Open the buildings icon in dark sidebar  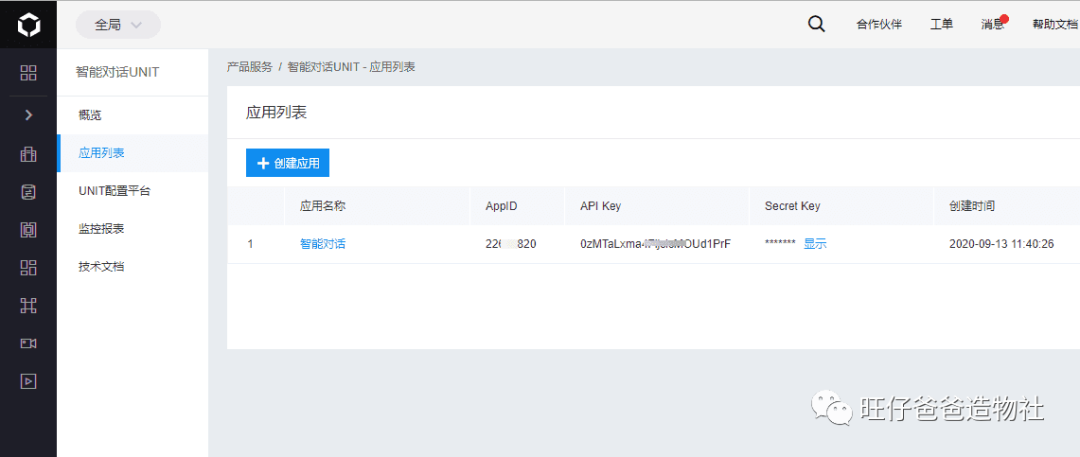point(28,154)
